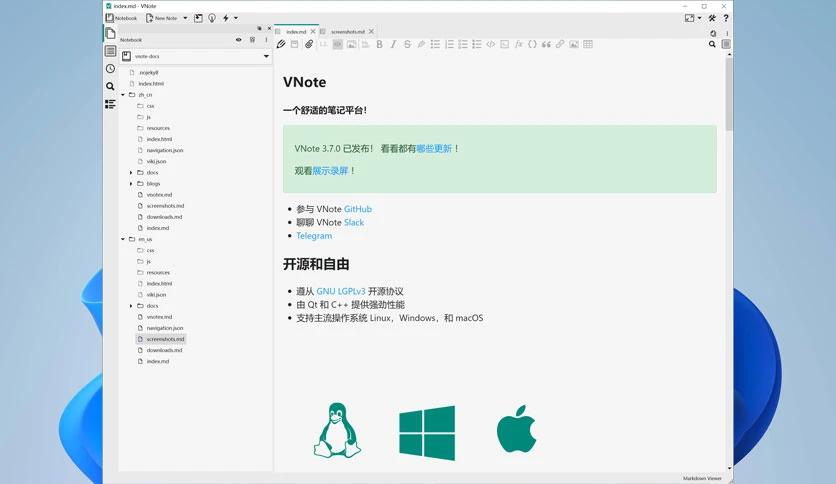Screen dimensions: 836x484
Task: Toggle the highlighter mark tool
Action: 421,44
